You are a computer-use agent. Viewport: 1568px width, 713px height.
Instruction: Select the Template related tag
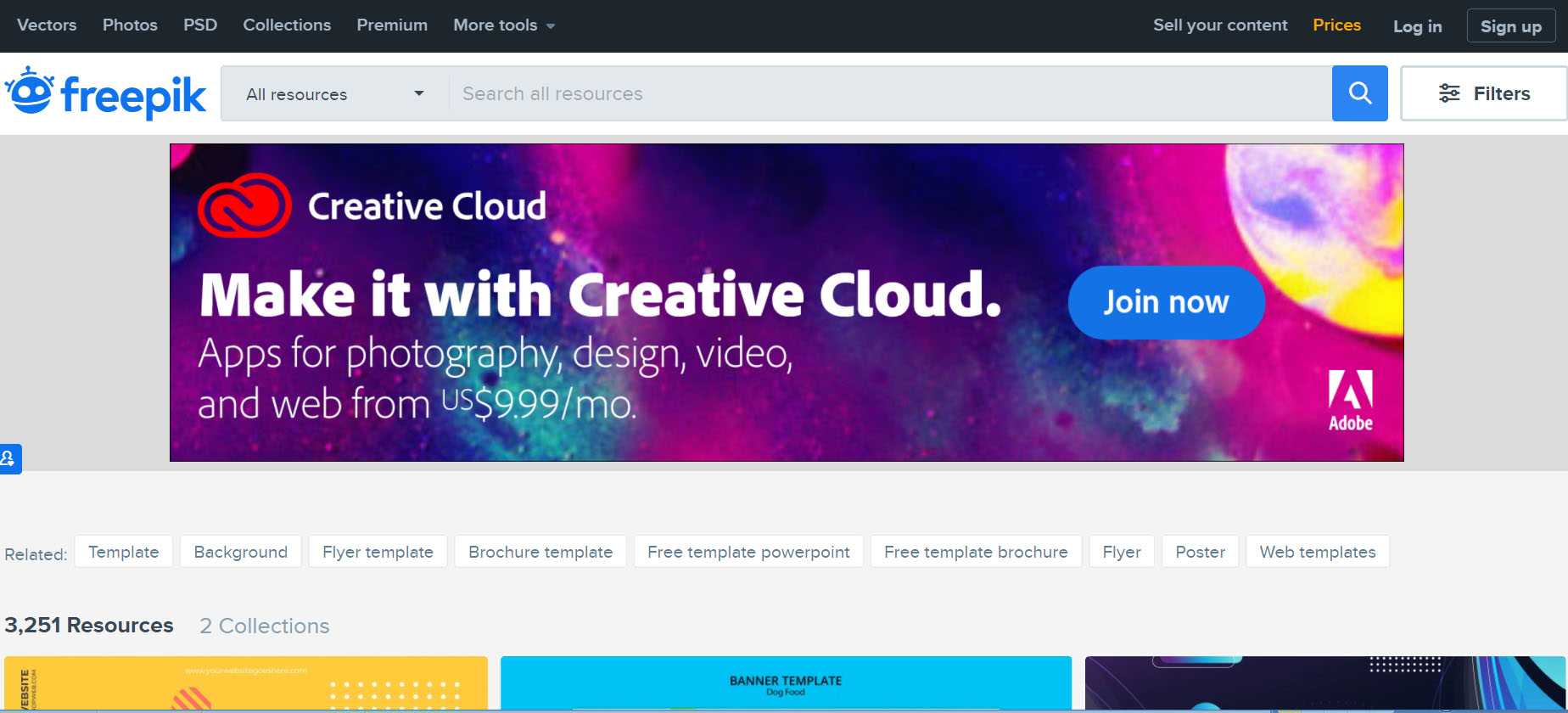(x=124, y=552)
